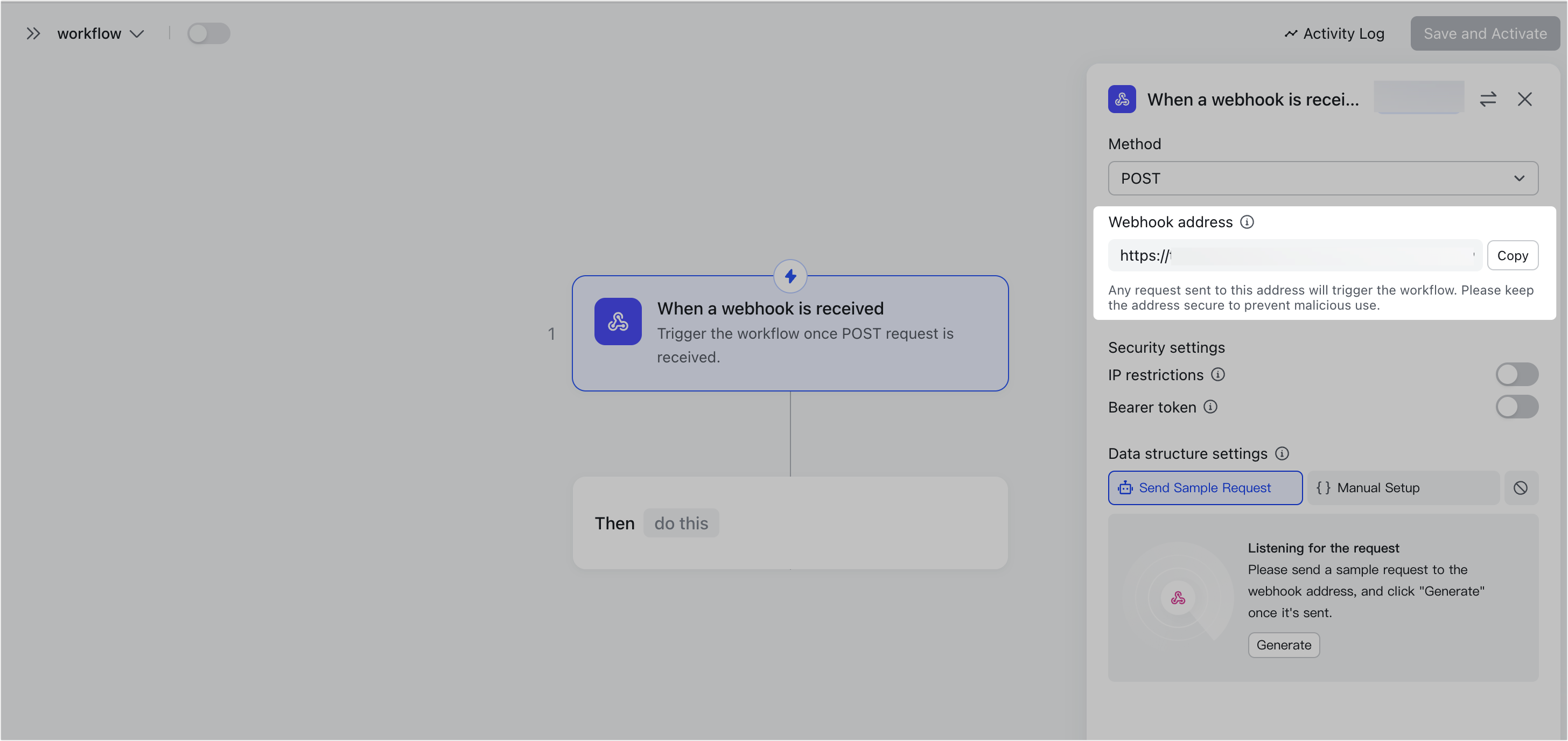Open the workflow name dropdown
The width and height of the screenshot is (1568, 741).
pyautogui.click(x=101, y=33)
